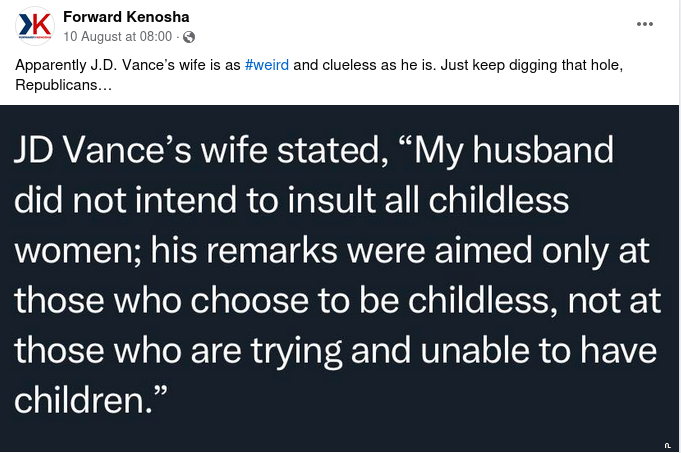Open the post options three-dots menu
Viewport: 681px width, 453px height.
[646, 24]
